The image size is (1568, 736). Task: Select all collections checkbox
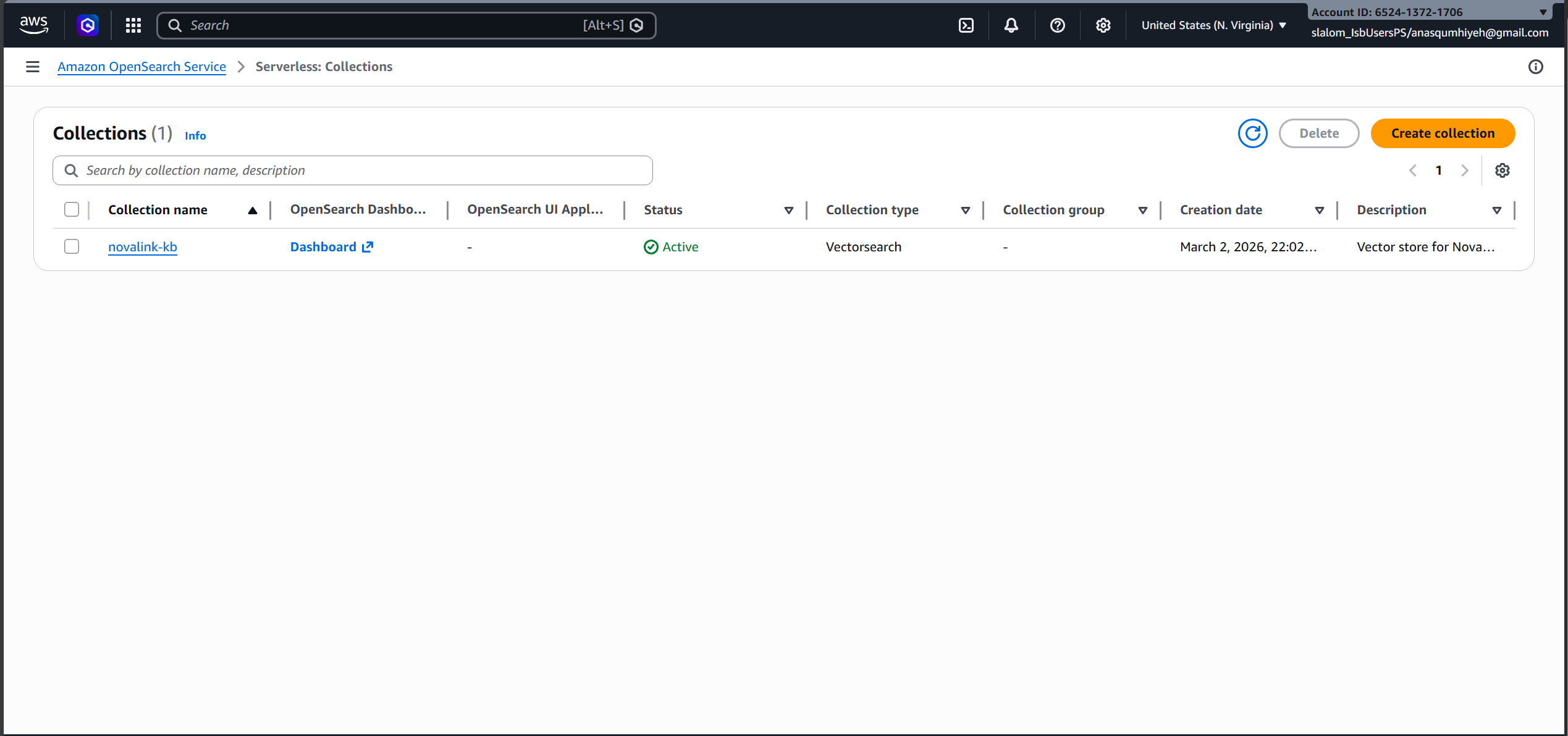(x=72, y=210)
